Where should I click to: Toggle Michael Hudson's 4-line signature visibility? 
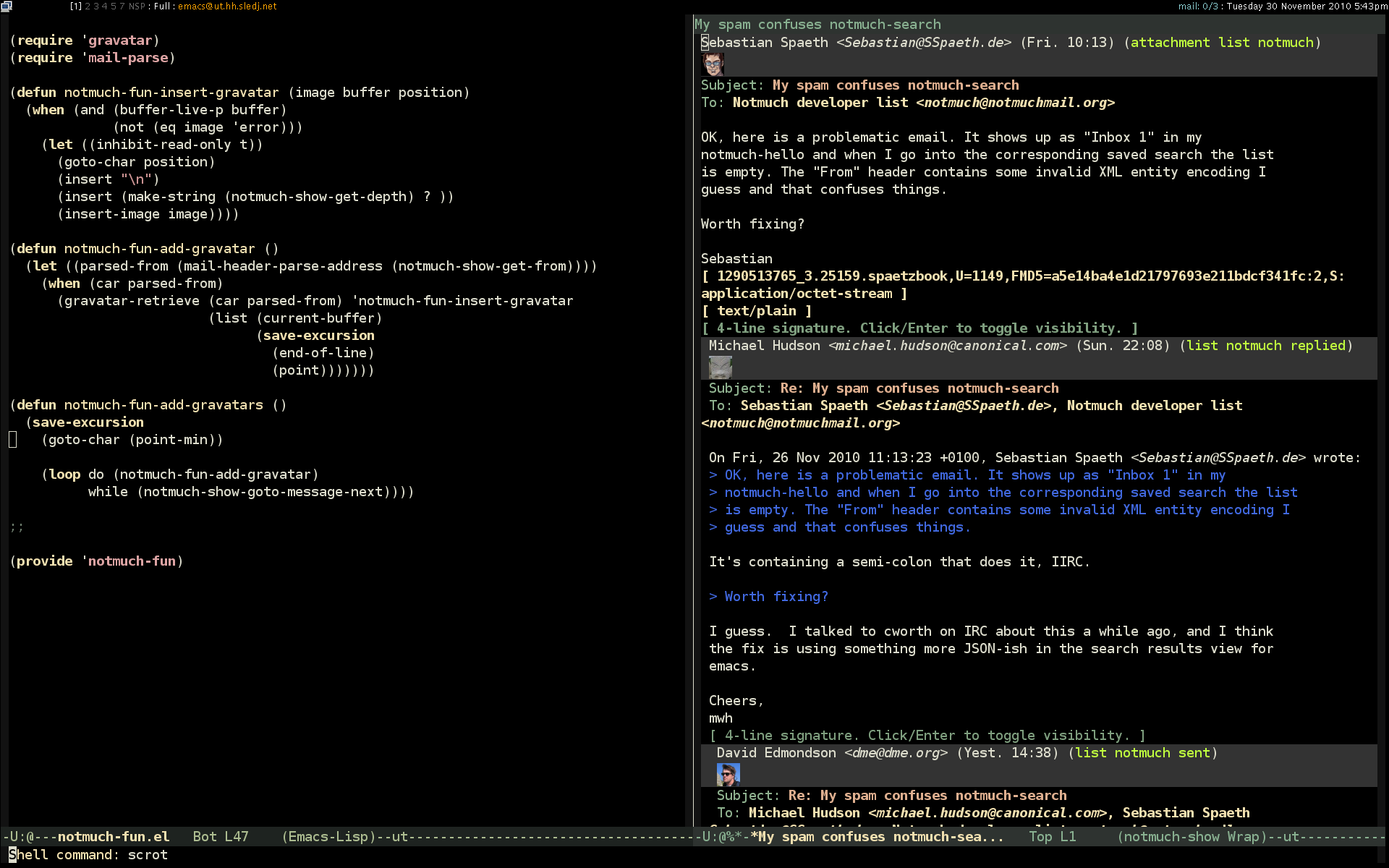point(927,736)
